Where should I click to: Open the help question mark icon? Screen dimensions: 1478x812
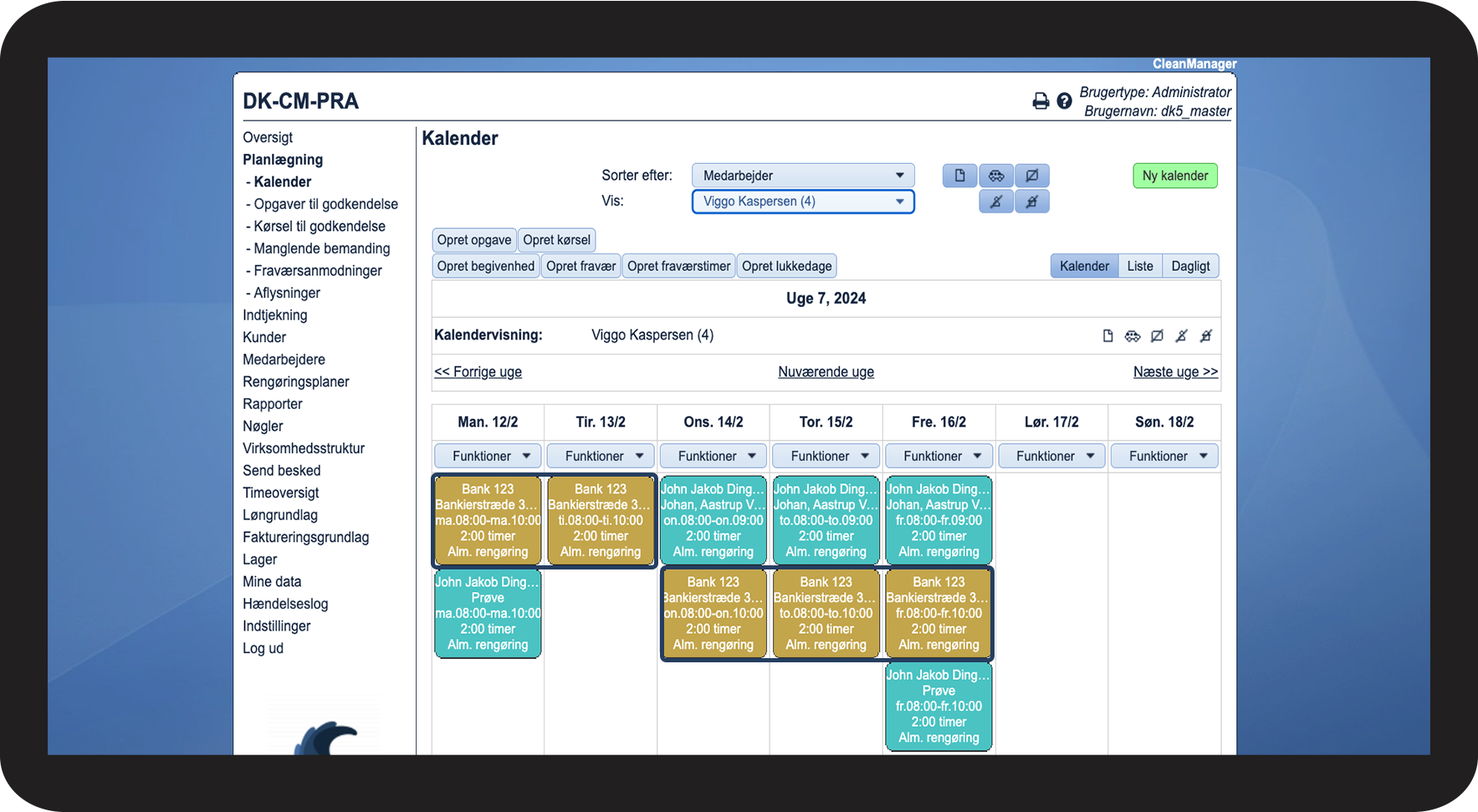click(1064, 101)
